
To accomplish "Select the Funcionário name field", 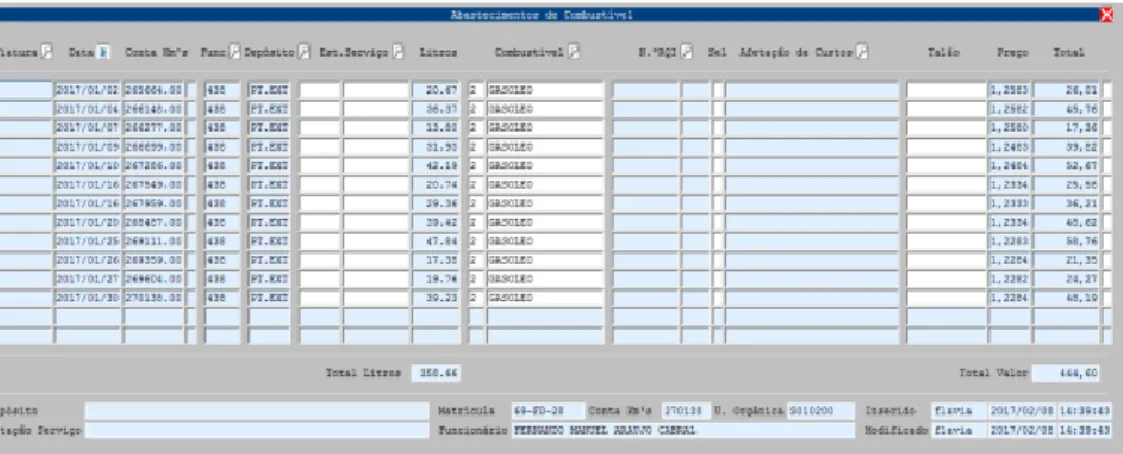I will pyautogui.click(x=683, y=431).
